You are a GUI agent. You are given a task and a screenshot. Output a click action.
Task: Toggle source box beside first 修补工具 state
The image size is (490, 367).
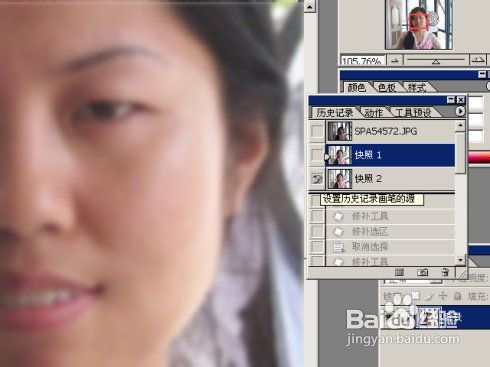(317, 216)
